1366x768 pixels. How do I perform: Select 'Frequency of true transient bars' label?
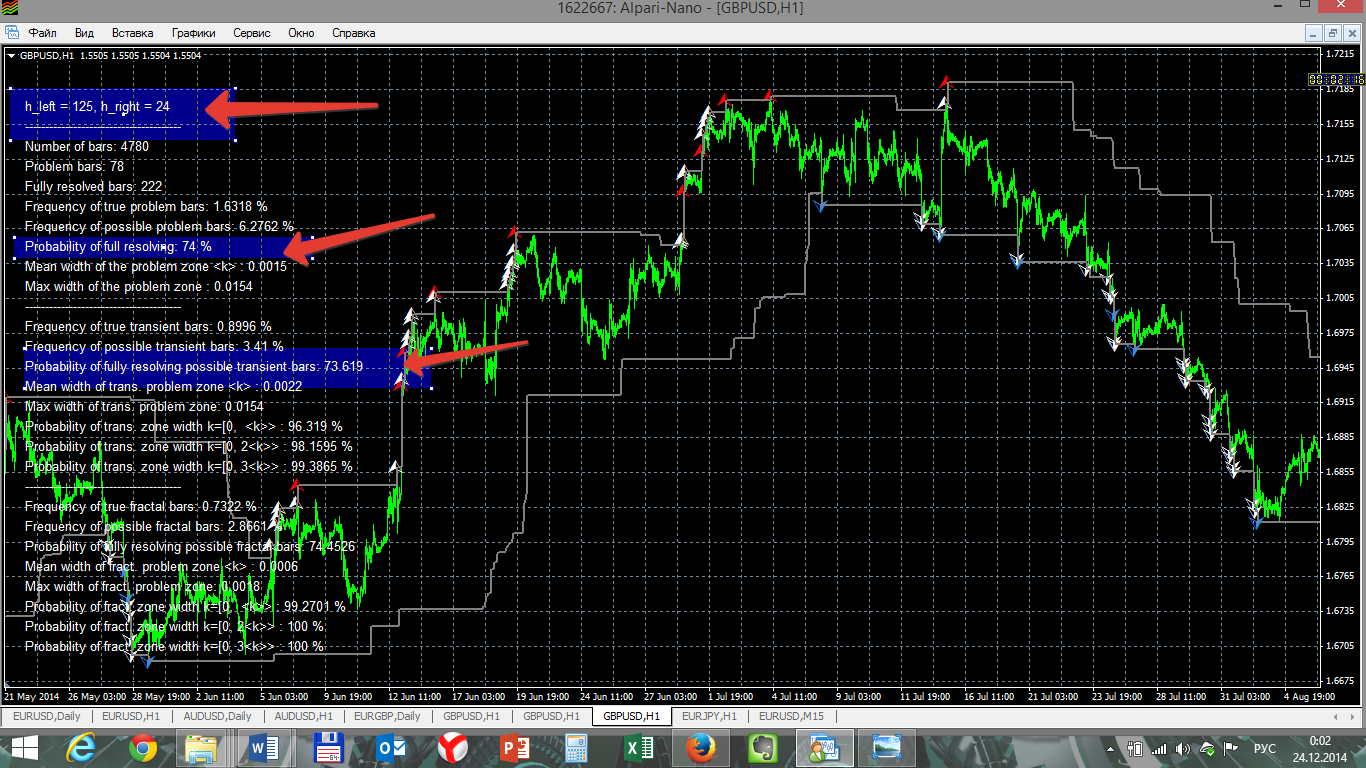[x=148, y=326]
